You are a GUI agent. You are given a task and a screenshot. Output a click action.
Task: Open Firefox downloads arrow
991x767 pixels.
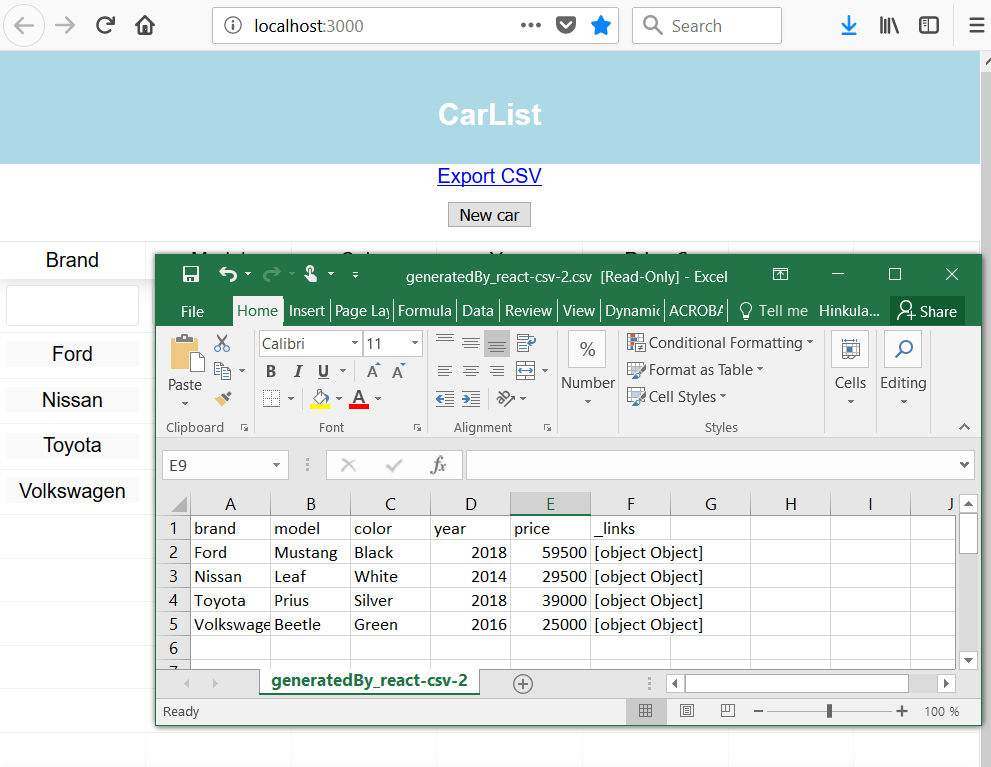849,25
